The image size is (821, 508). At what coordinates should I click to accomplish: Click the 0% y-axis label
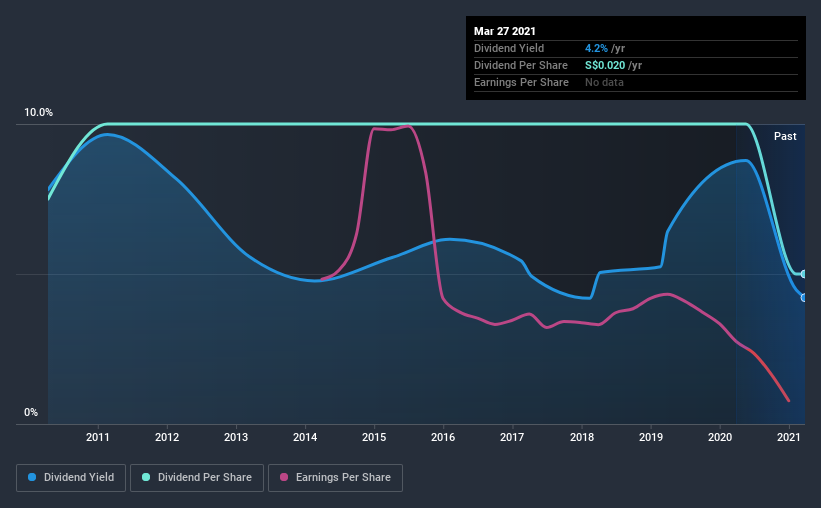[x=31, y=413]
